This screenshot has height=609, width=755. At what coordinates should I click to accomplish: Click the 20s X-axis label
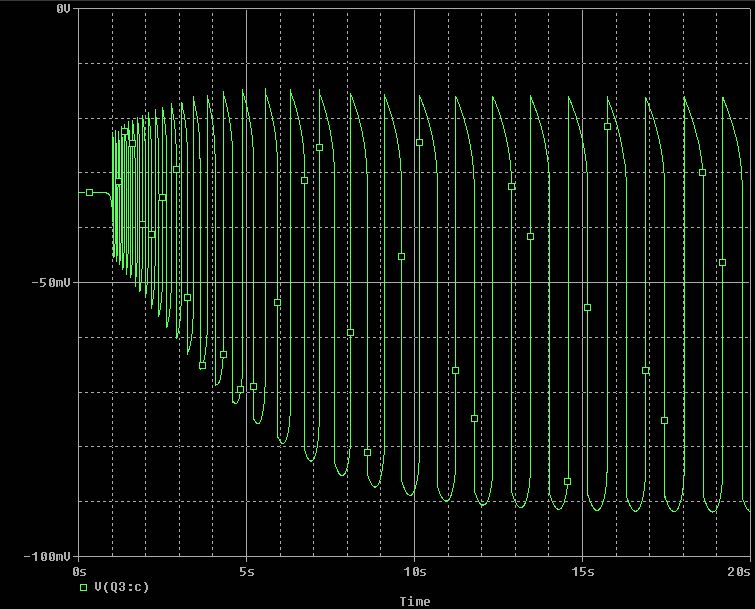coord(739,571)
